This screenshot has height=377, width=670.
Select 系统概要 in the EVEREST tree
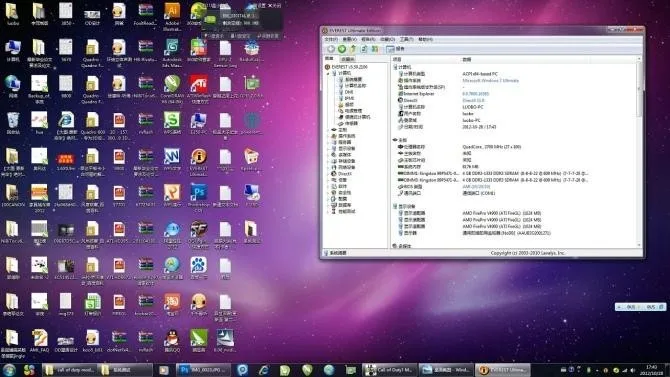350,80
